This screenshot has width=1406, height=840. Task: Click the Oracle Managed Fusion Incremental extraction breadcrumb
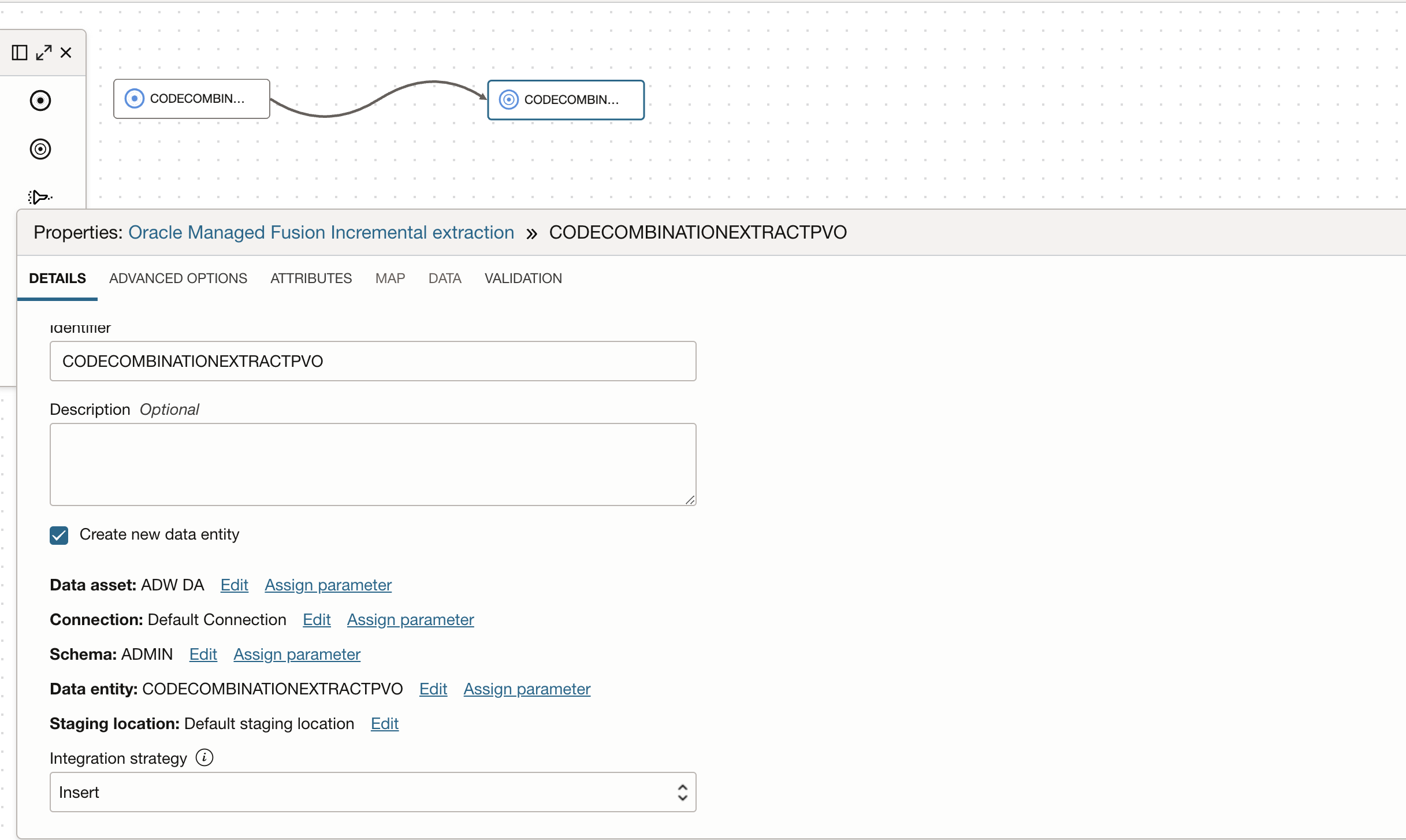321,232
